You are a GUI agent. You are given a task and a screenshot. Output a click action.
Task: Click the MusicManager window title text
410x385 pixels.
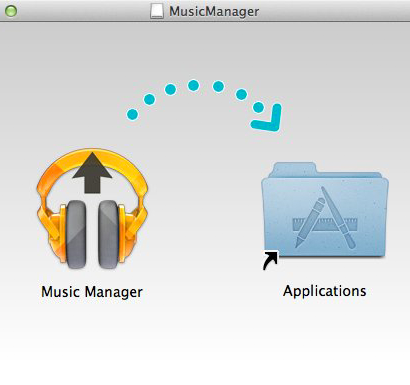click(214, 11)
